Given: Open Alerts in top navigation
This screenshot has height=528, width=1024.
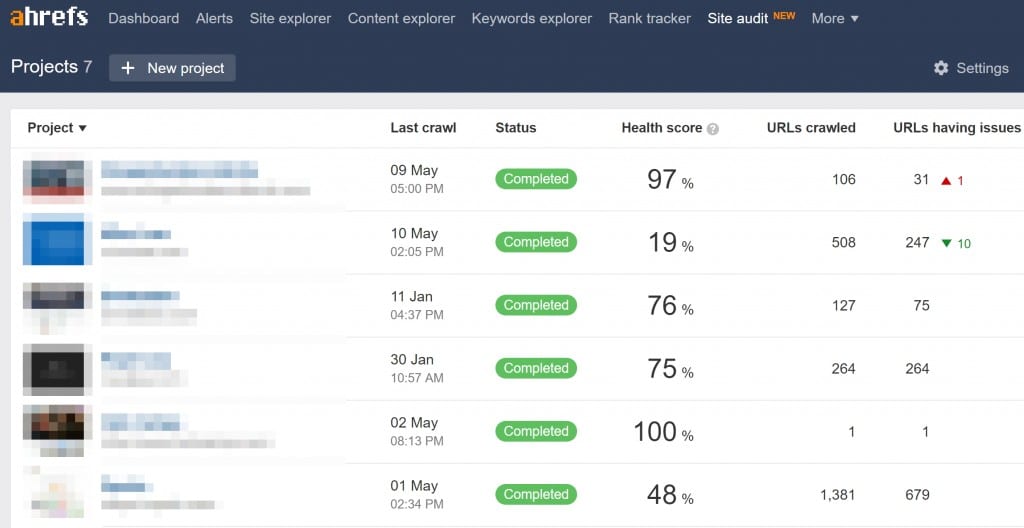Looking at the screenshot, I should pyautogui.click(x=214, y=18).
